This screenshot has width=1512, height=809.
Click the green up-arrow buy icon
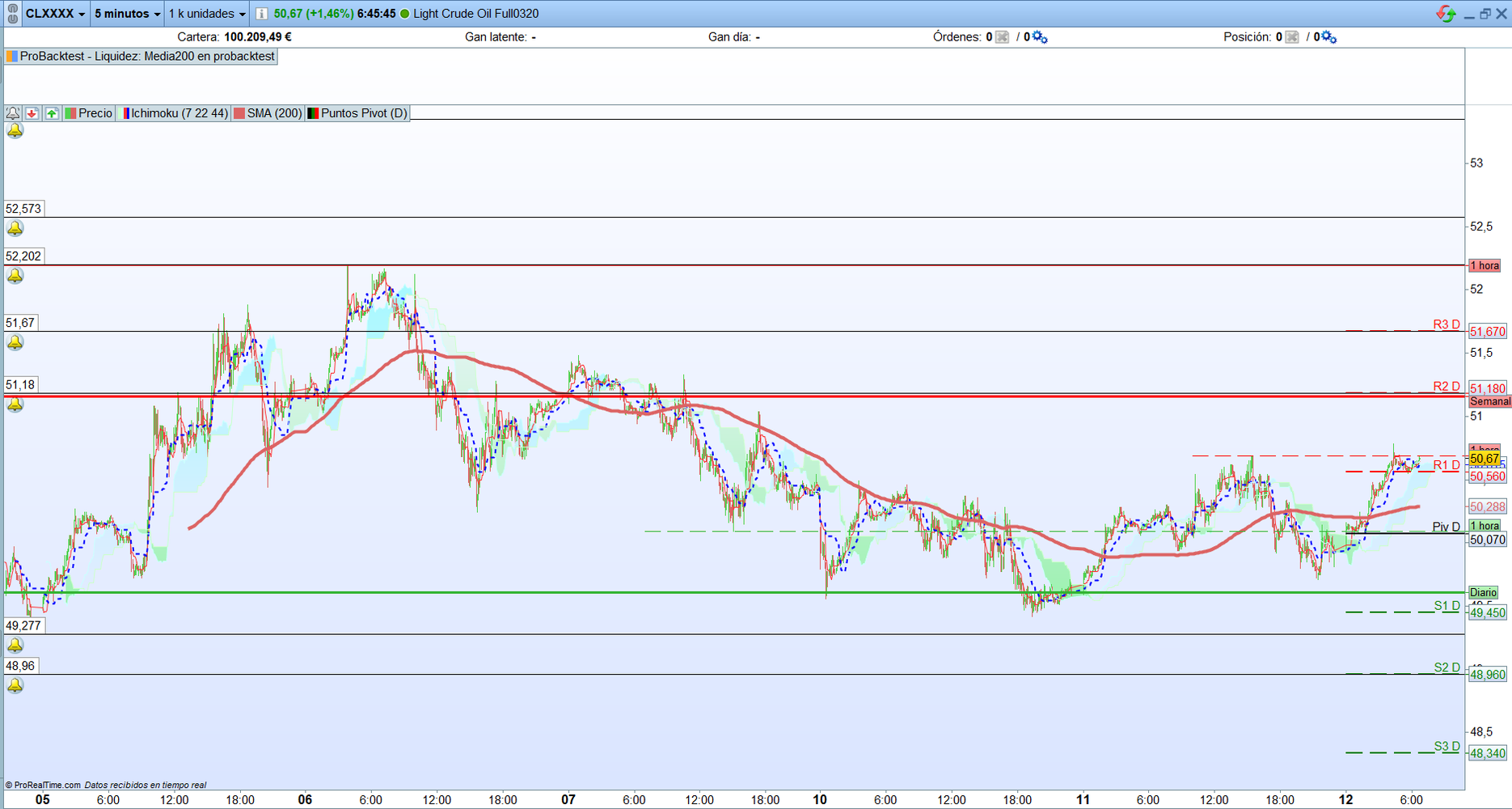(x=52, y=113)
